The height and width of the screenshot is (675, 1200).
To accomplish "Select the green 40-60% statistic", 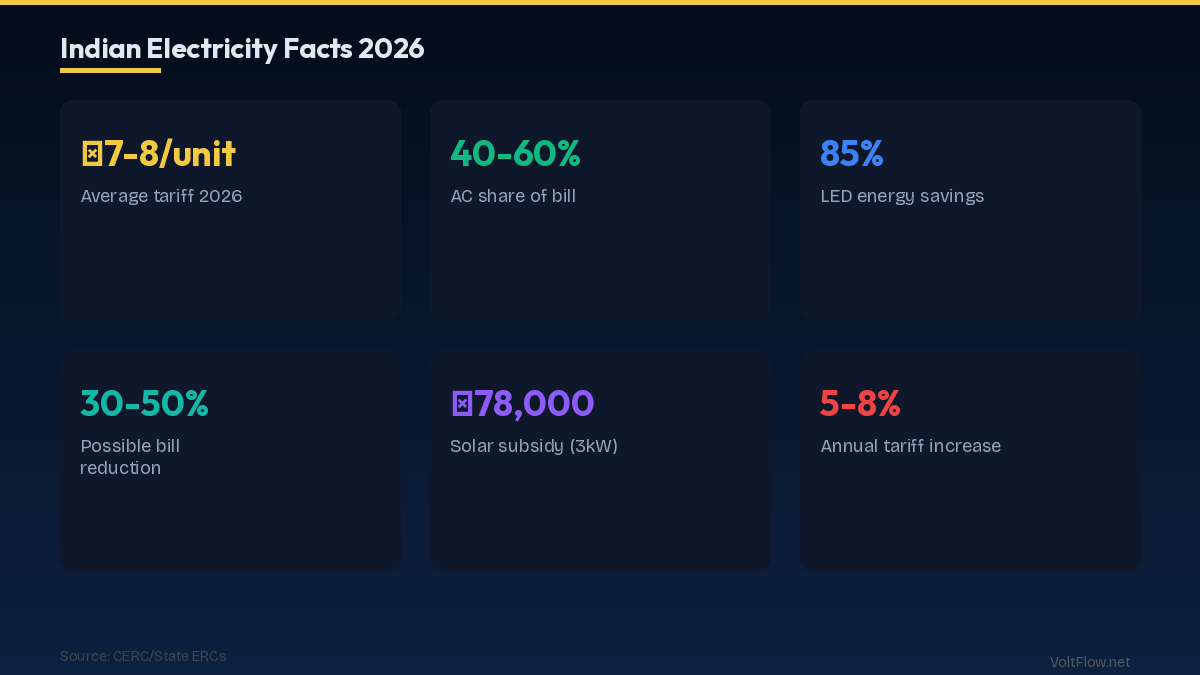I will pos(516,153).
